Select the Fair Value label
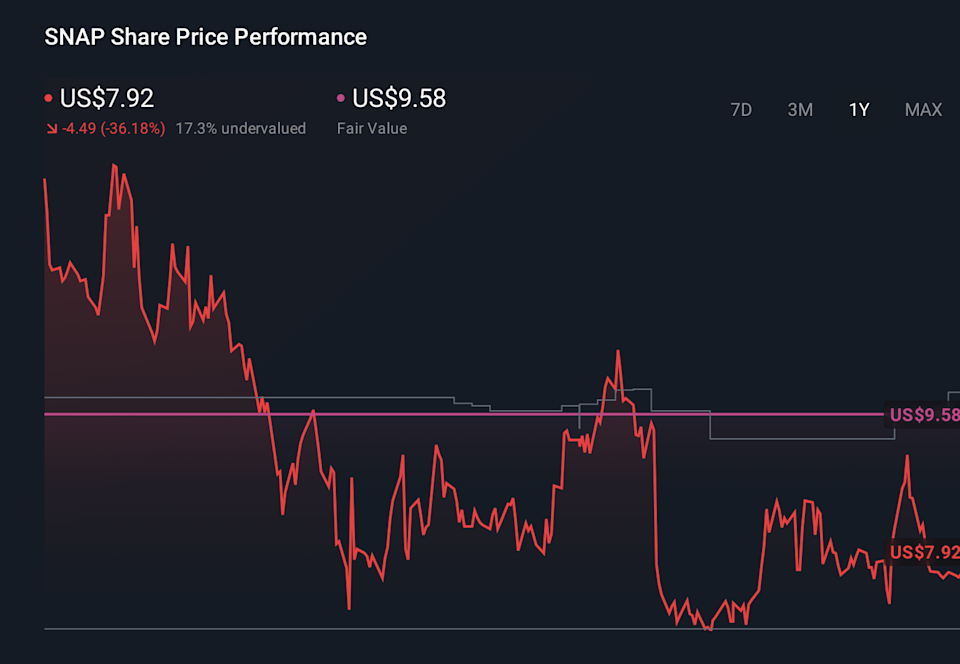 (372, 128)
